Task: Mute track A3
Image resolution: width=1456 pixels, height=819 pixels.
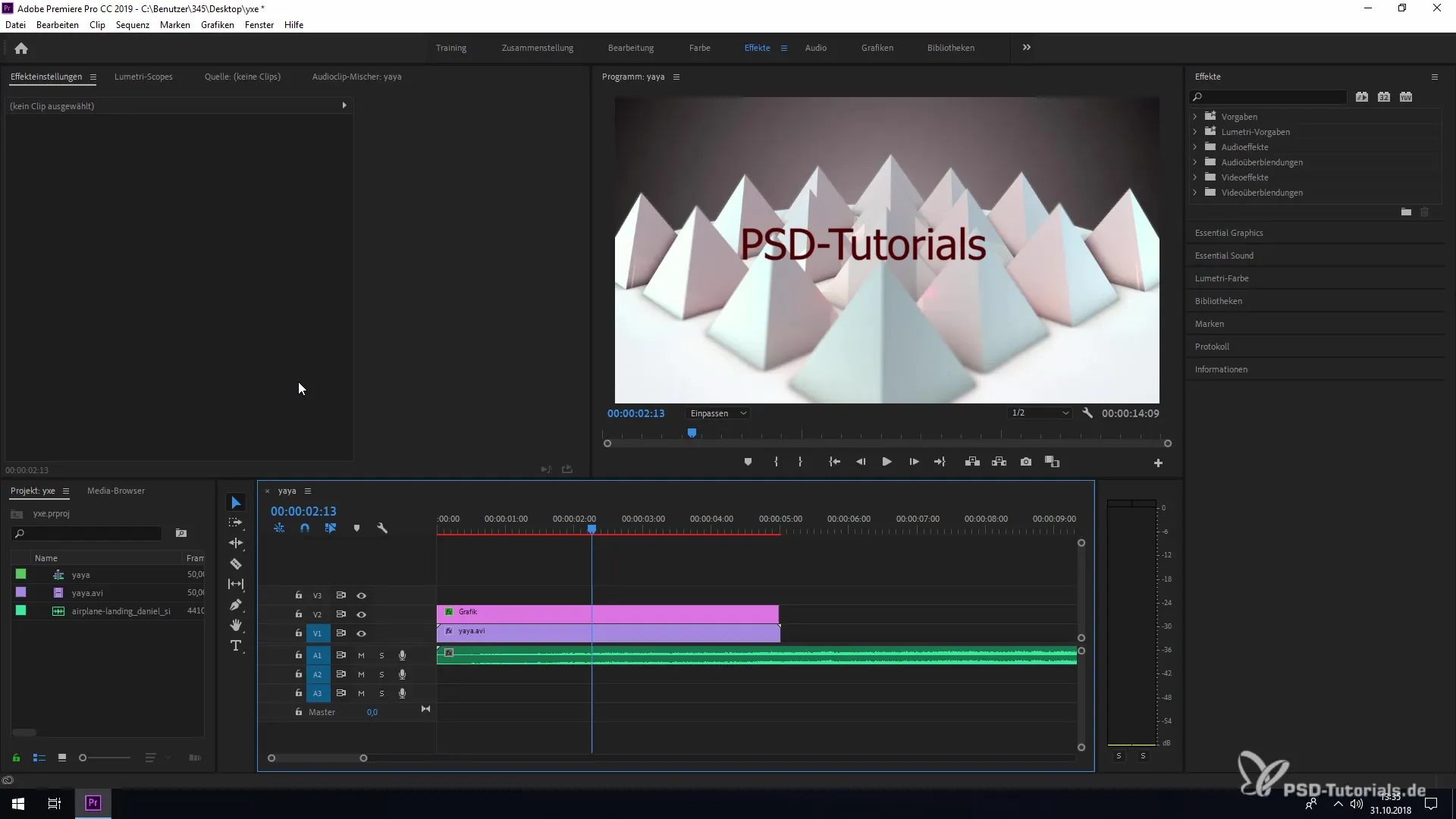Action: [361, 693]
